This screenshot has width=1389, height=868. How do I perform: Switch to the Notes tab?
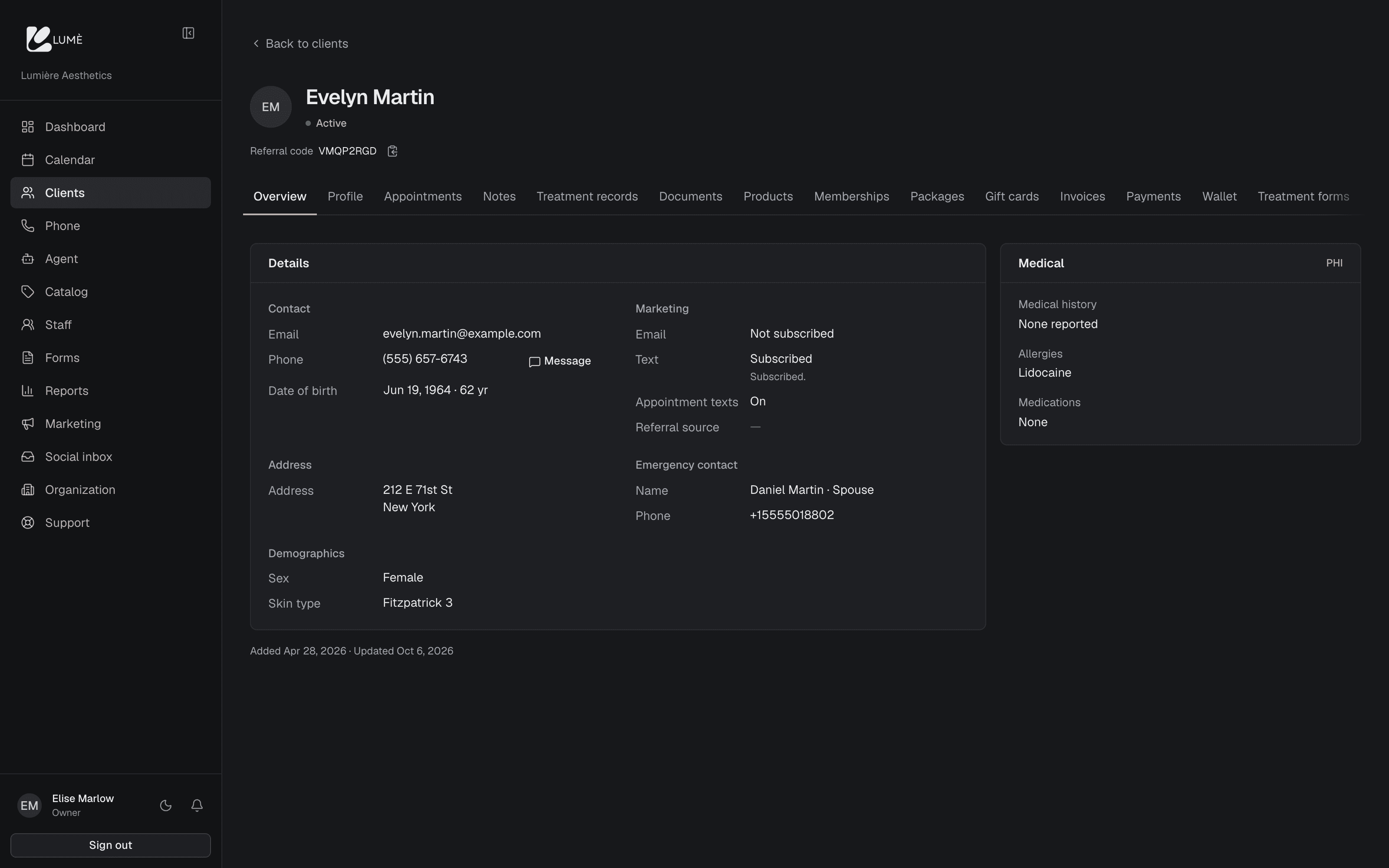[499, 196]
